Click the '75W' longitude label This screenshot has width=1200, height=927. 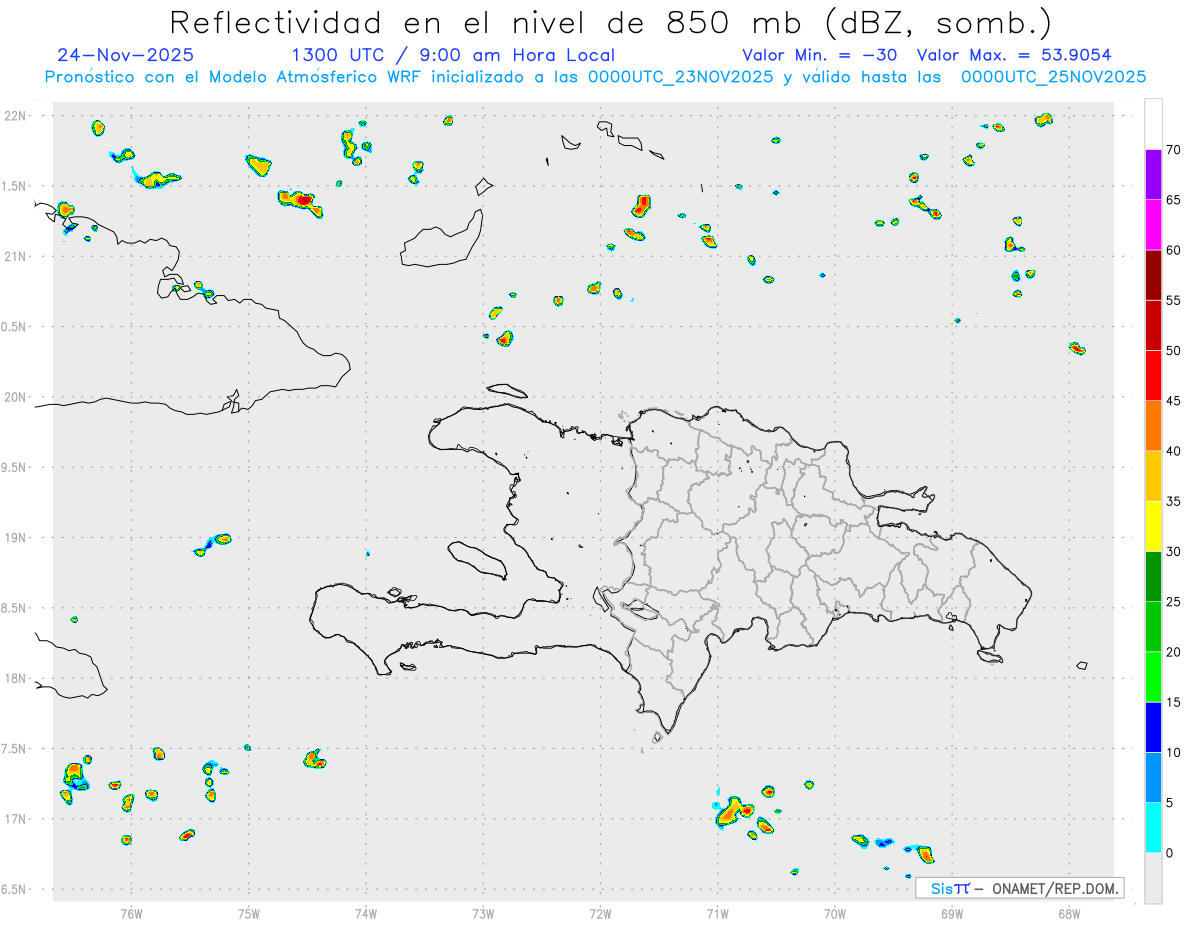[249, 914]
